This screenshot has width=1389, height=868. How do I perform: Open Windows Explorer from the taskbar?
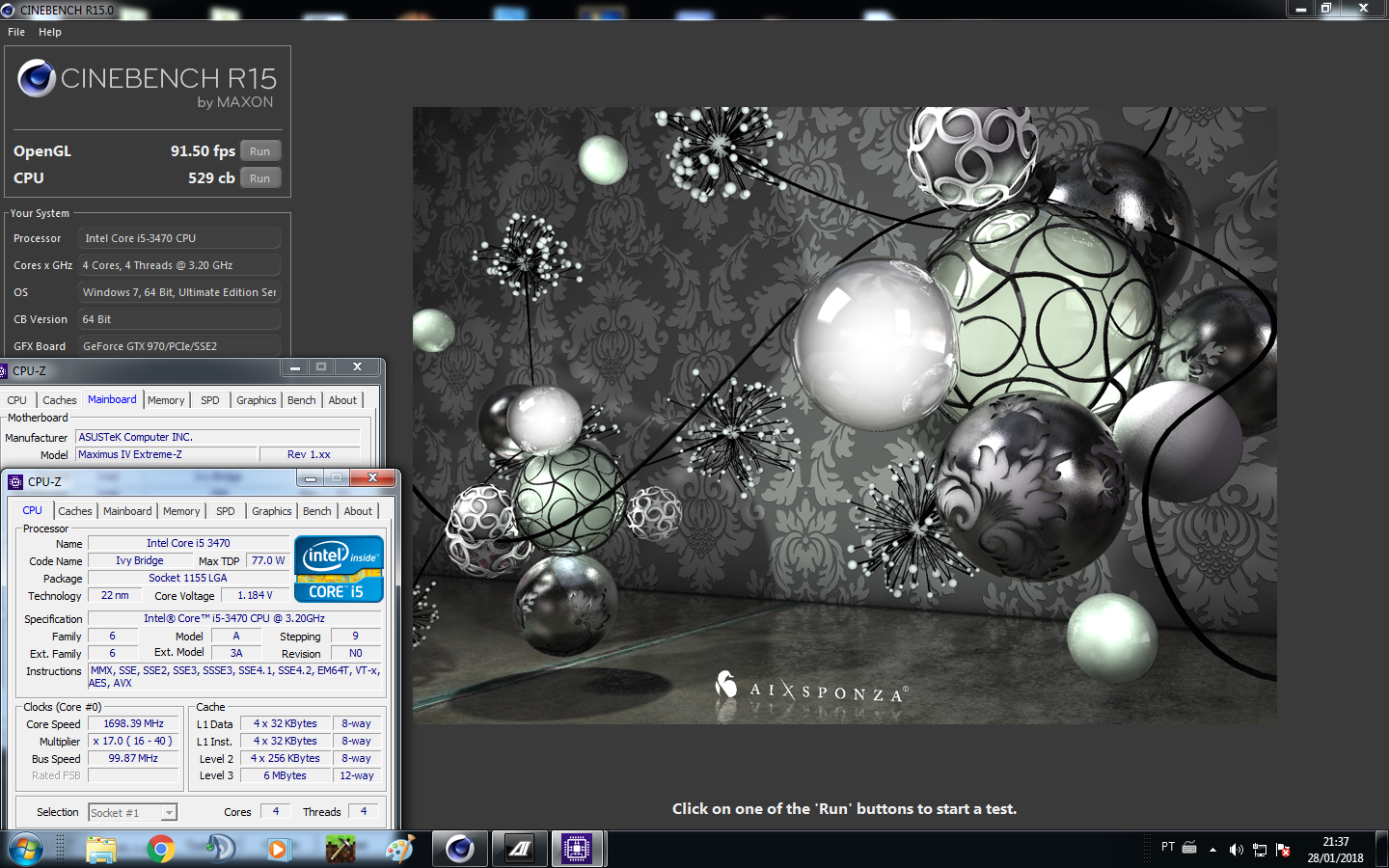[x=101, y=850]
